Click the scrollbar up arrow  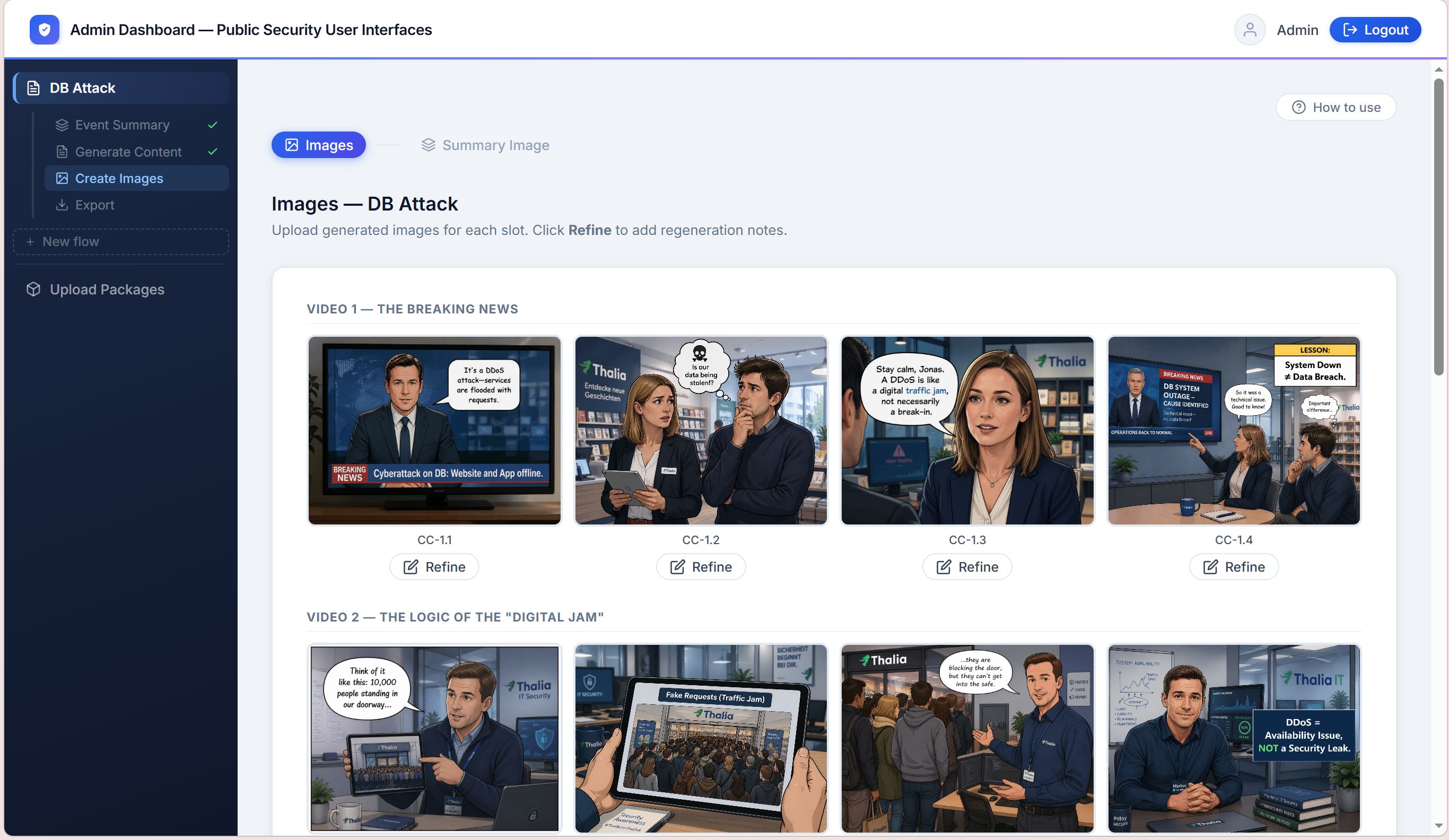[x=1438, y=69]
